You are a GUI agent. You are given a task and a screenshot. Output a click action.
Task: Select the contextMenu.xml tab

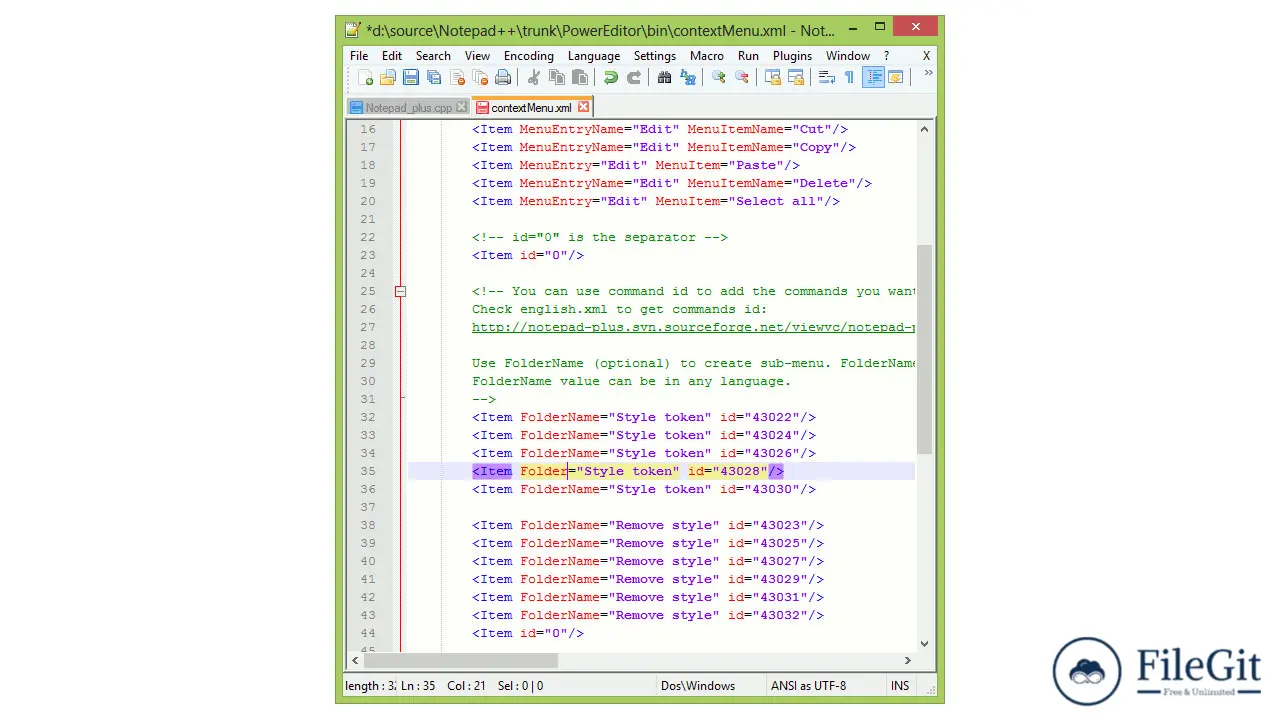click(x=531, y=108)
